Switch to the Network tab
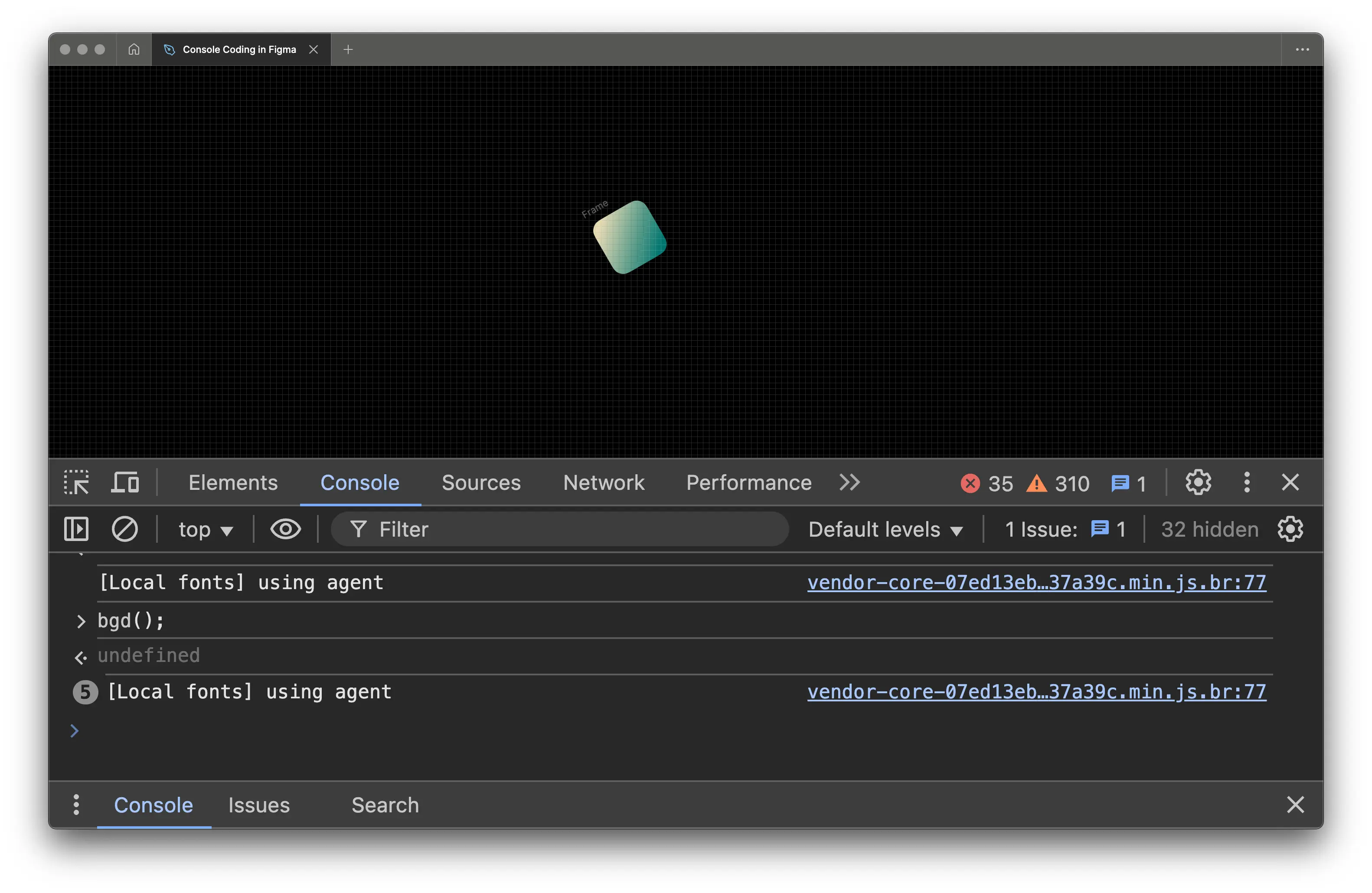Screen dimensions: 1372x893 [x=603, y=483]
